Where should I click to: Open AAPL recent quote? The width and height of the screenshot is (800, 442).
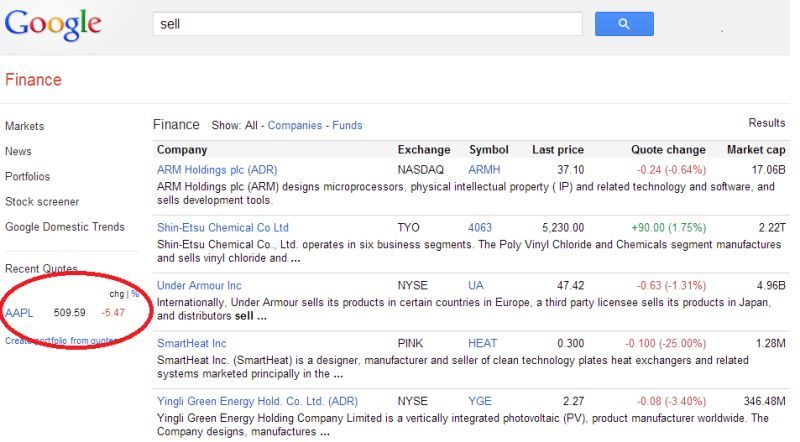[x=19, y=313]
